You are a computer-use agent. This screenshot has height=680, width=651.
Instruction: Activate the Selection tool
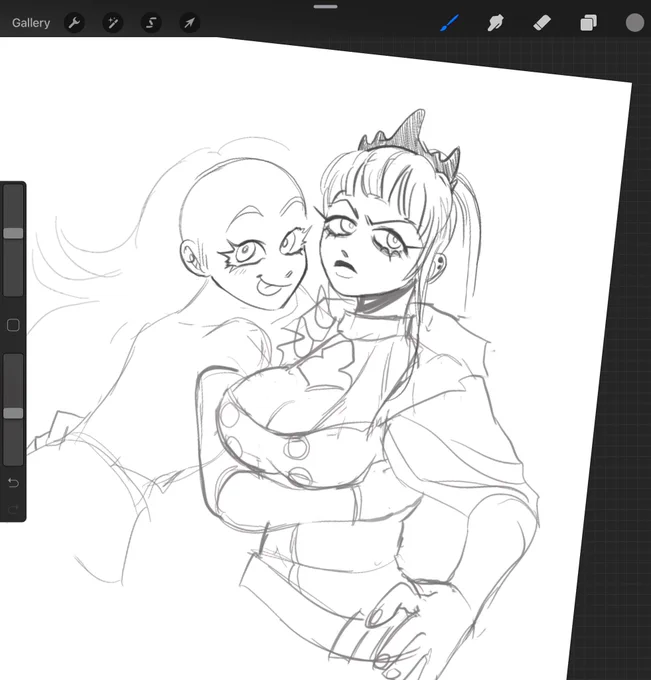click(151, 23)
